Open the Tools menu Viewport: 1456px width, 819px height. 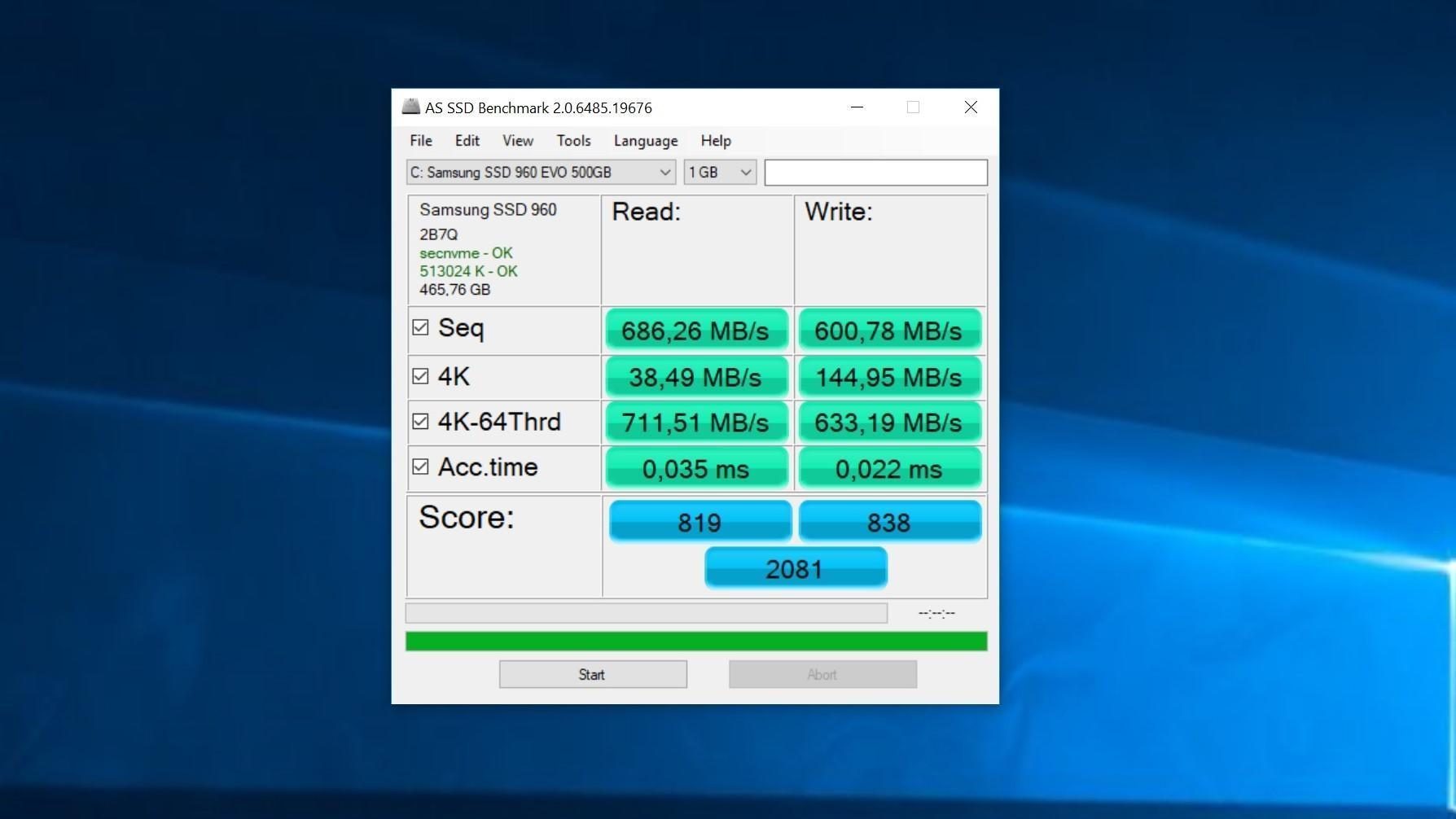tap(573, 141)
